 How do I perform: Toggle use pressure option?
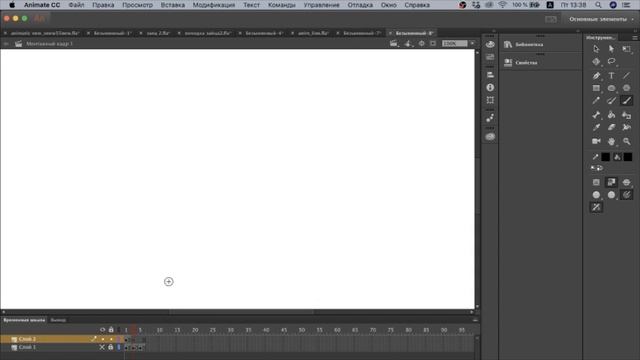pyautogui.click(x=627, y=195)
